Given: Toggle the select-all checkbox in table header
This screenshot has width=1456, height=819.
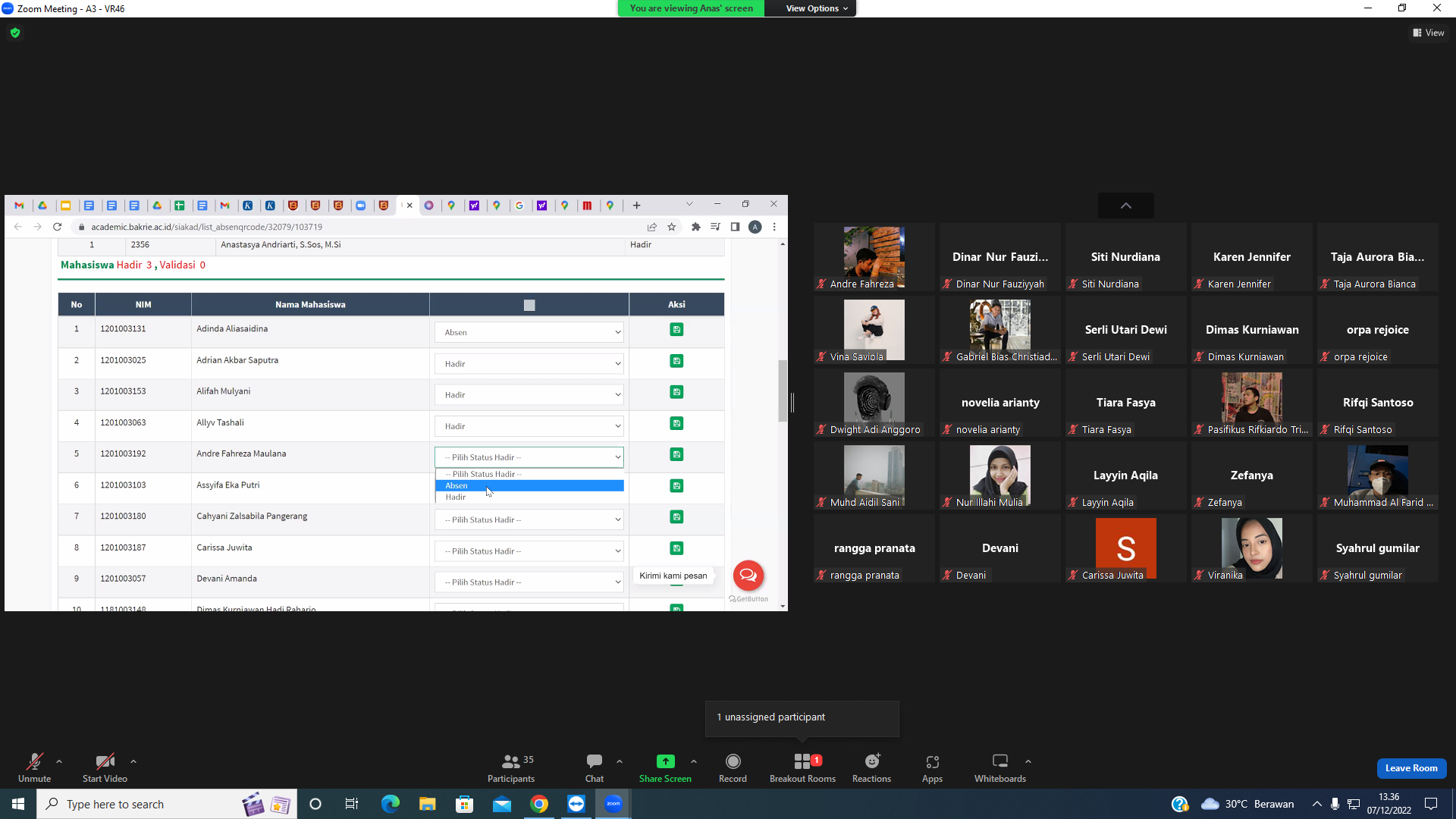Looking at the screenshot, I should pyautogui.click(x=529, y=305).
